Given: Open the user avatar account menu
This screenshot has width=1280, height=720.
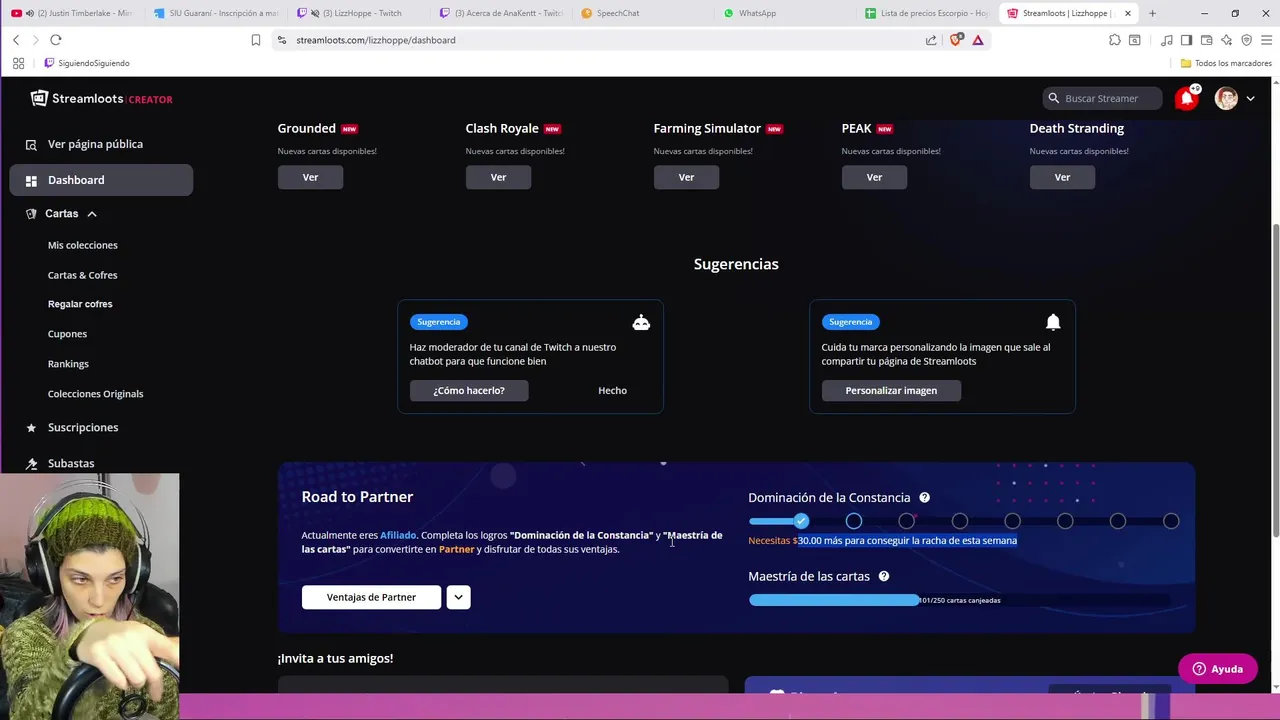Looking at the screenshot, I should coord(1226,98).
